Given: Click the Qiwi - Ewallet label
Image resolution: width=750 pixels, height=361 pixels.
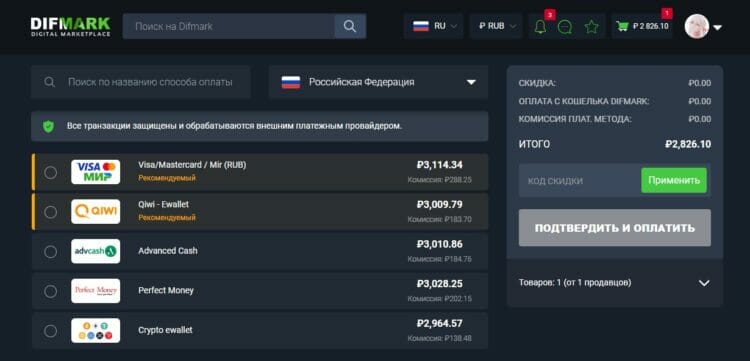Looking at the screenshot, I should point(164,205).
